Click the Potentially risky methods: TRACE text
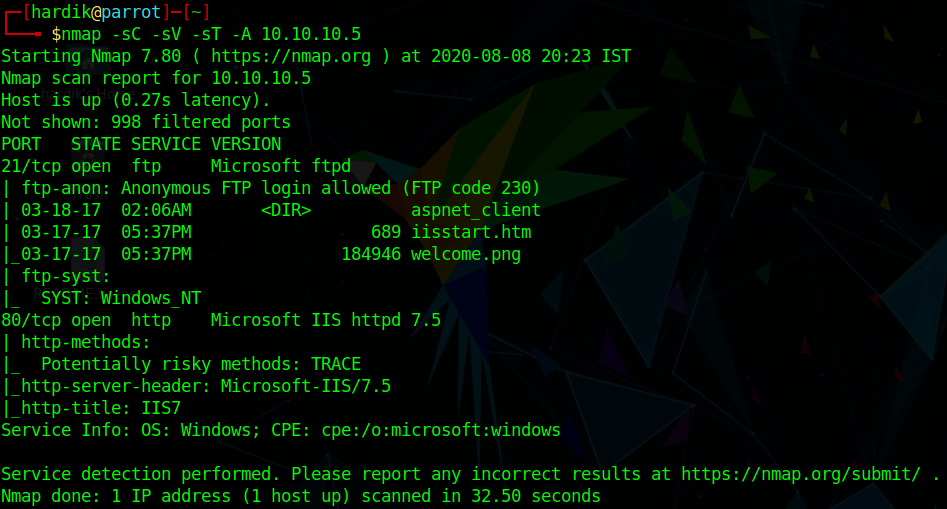 point(200,364)
